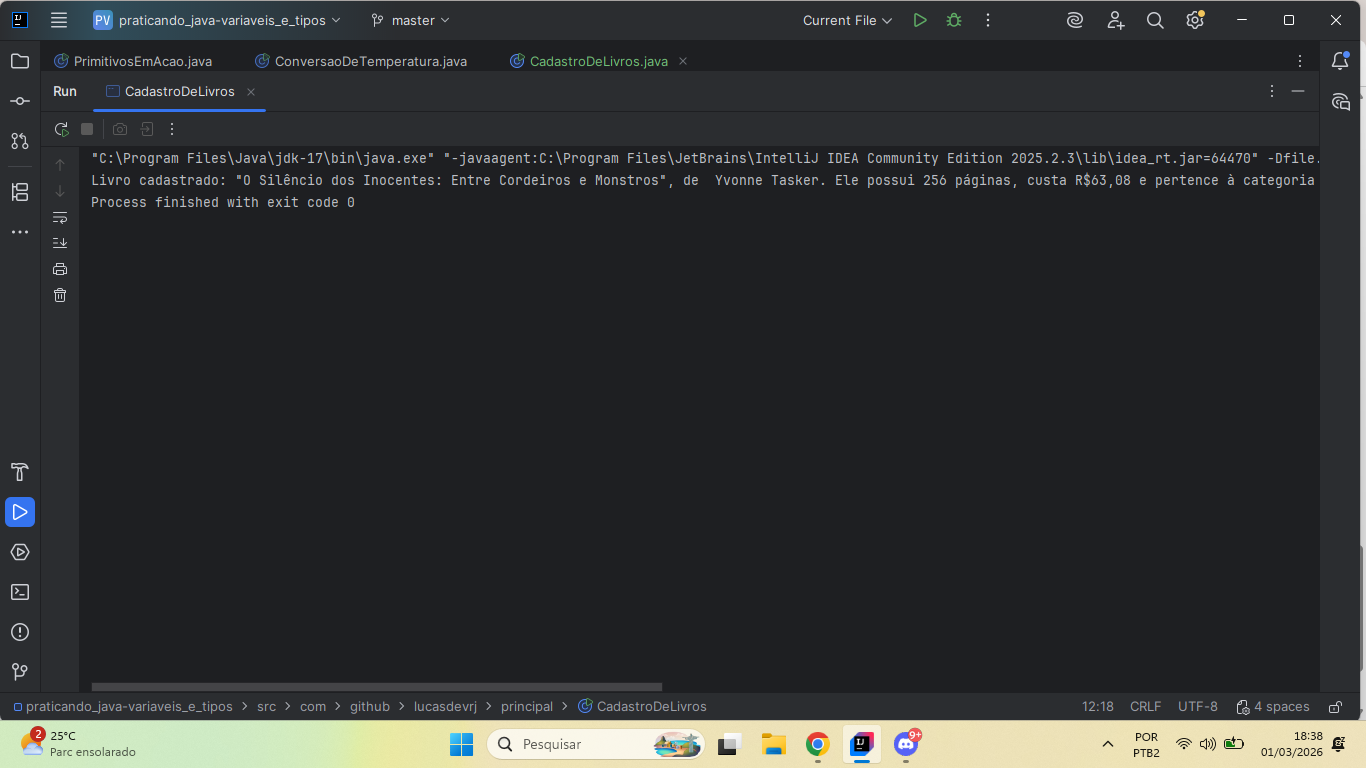This screenshot has height=768, width=1366.
Task: Open Code With Me
Action: (1115, 20)
